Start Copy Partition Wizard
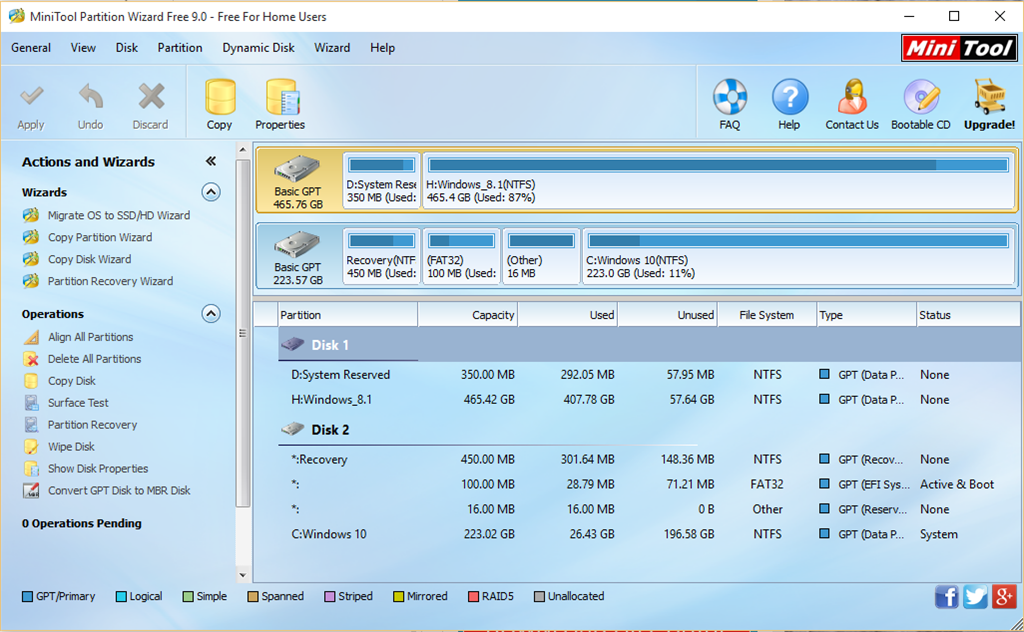This screenshot has width=1024, height=632. click(100, 238)
